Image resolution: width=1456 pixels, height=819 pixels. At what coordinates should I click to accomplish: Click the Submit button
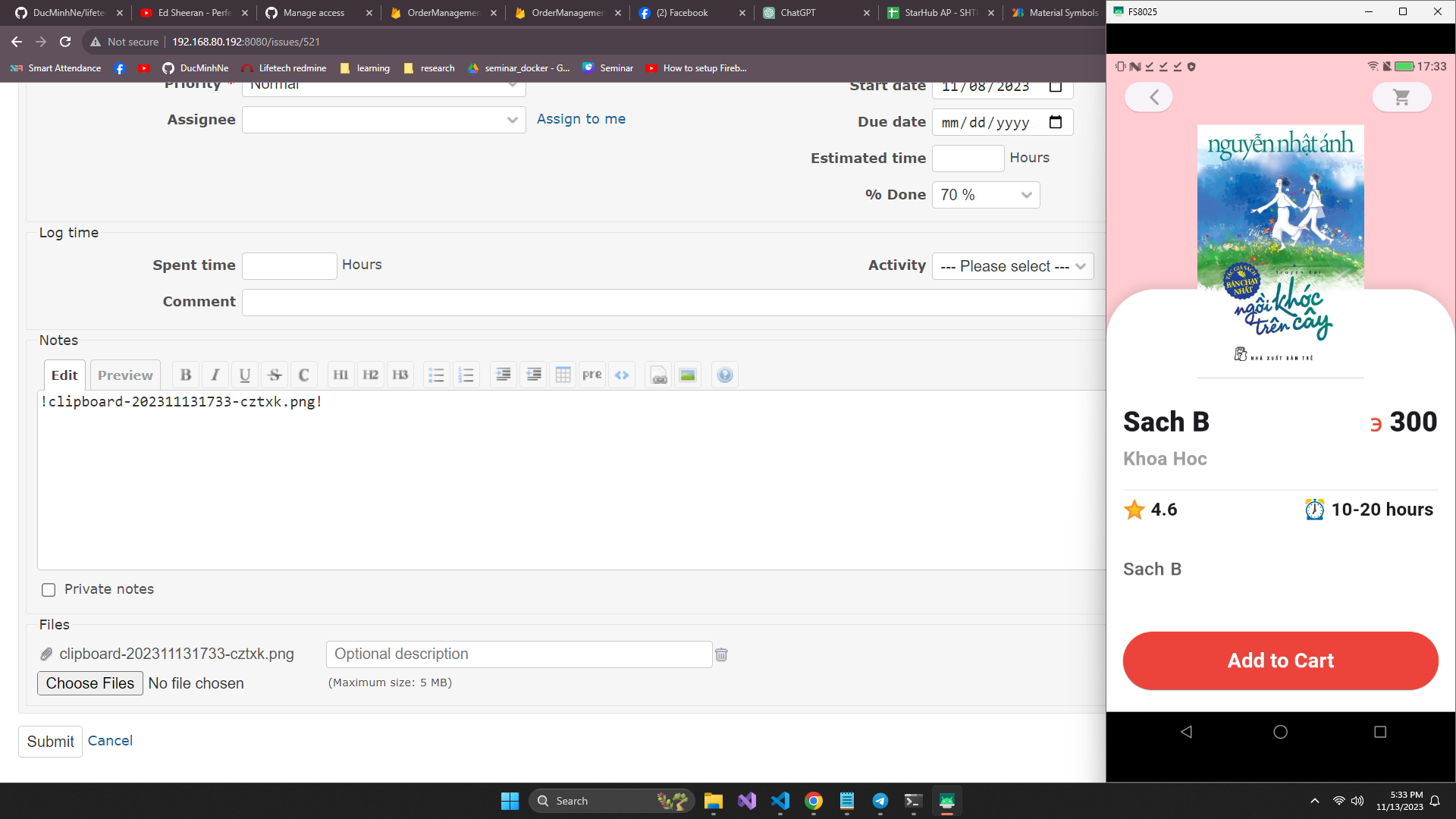tap(50, 742)
